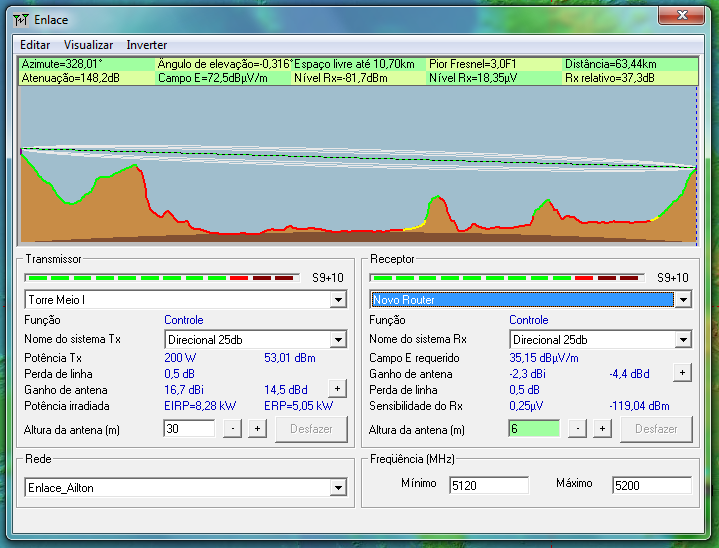Image resolution: width=719 pixels, height=548 pixels.
Task: Open the Nome do sistema Tx dropdown
Action: click(x=338, y=340)
